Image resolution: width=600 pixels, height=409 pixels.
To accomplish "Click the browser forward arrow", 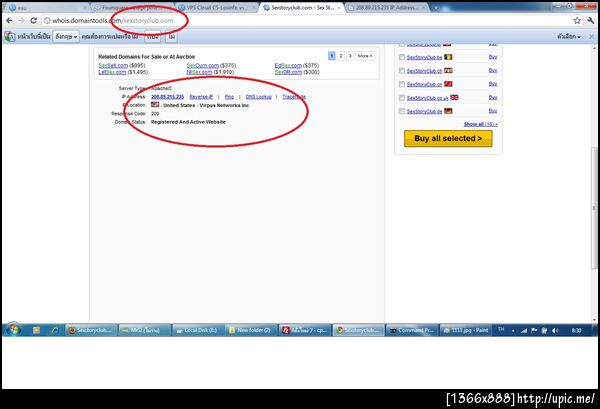I will click(x=21, y=21).
